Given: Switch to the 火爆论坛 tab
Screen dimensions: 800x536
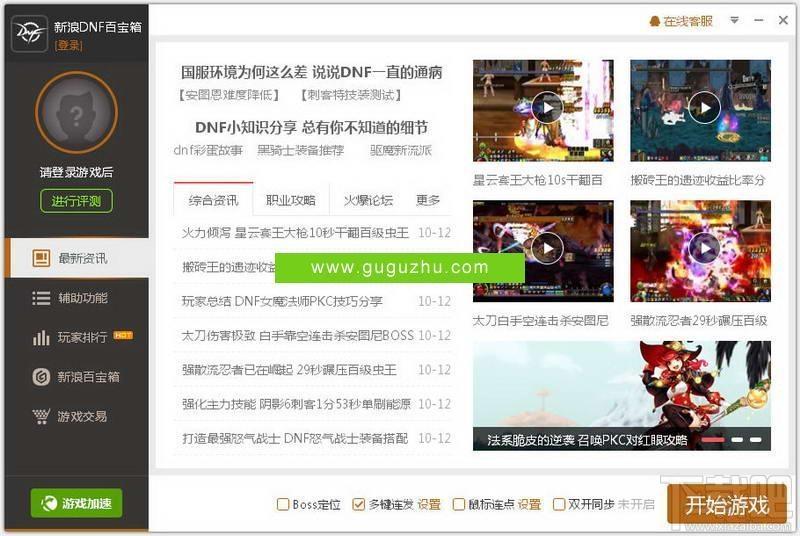Looking at the screenshot, I should tap(368, 200).
